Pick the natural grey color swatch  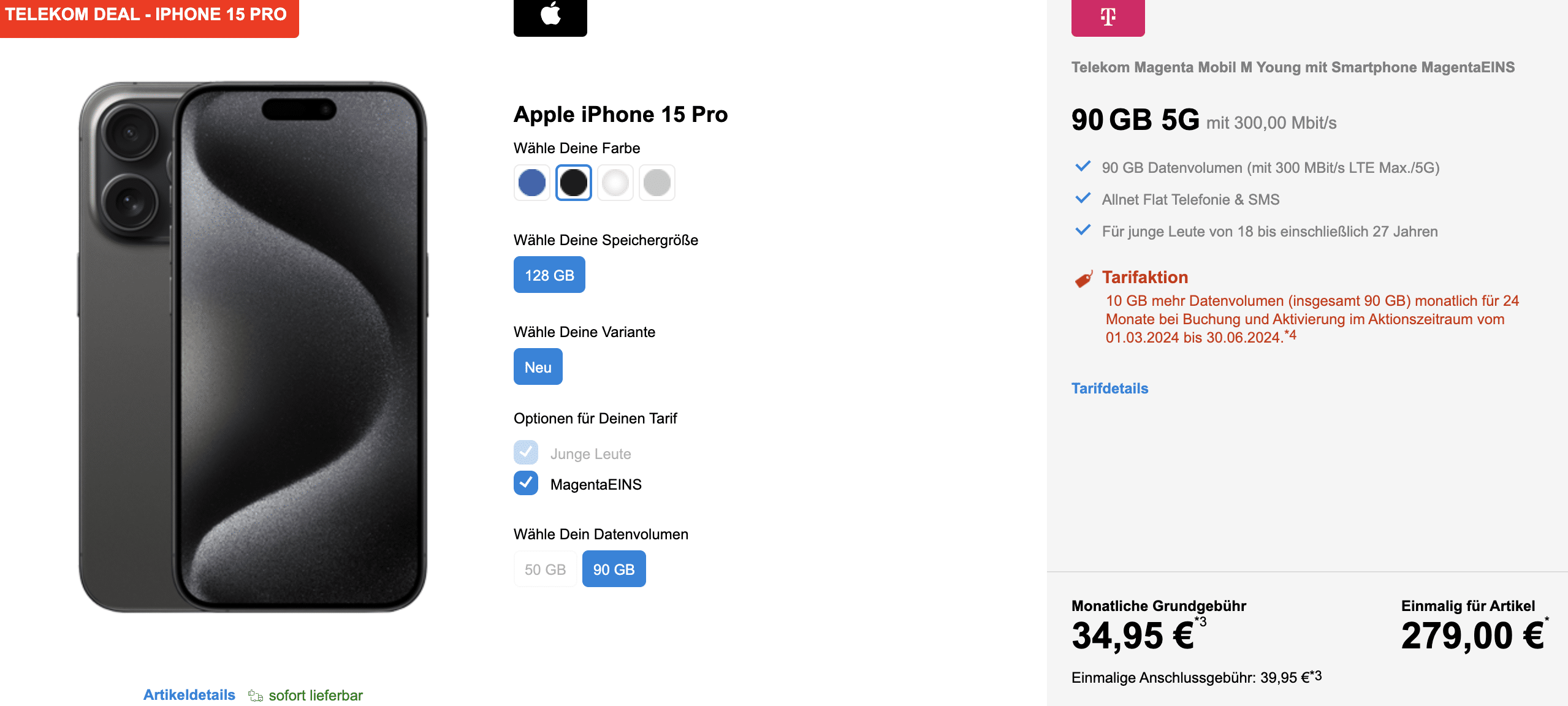[657, 183]
